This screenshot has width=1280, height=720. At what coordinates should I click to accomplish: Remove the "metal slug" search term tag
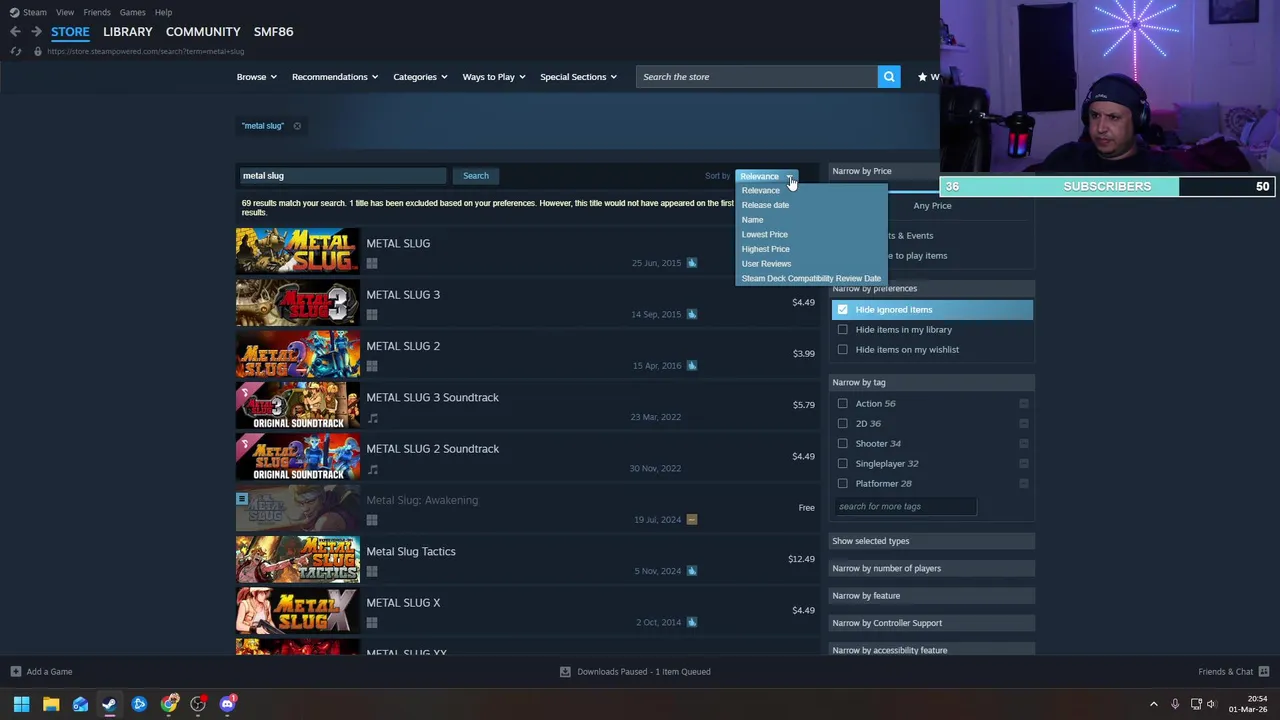pos(297,126)
